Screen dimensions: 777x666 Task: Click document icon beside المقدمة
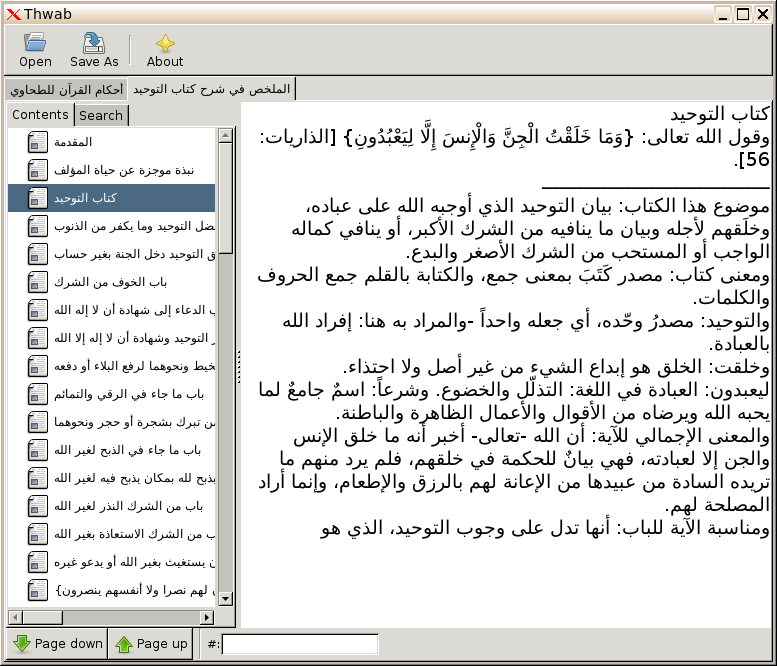click(38, 142)
